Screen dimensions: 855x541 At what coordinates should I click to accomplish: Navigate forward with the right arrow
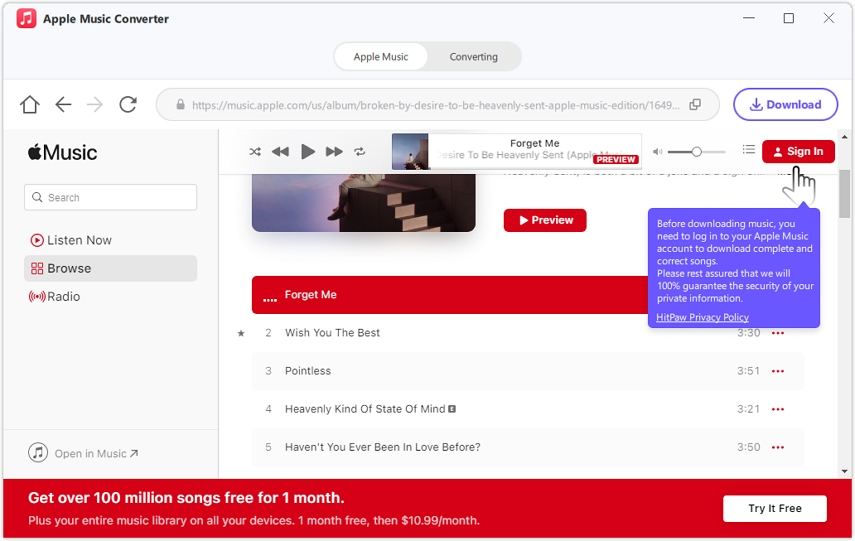pyautogui.click(x=95, y=104)
